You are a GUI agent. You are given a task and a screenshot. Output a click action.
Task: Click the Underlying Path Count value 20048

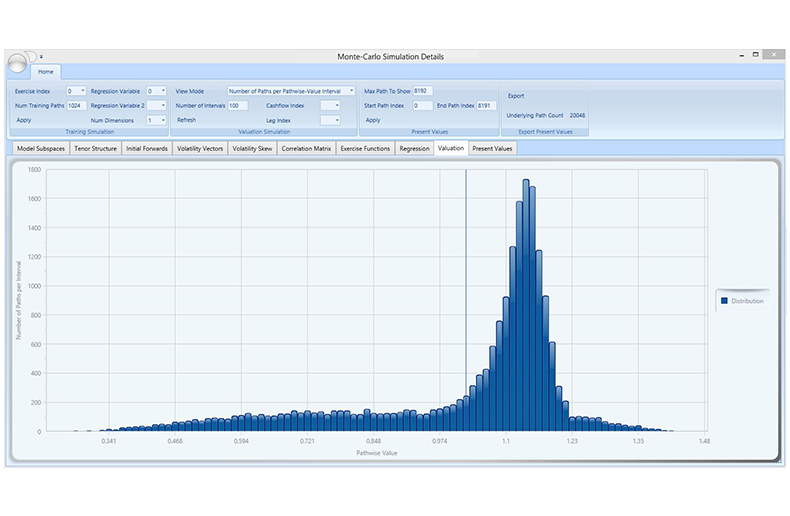(577, 115)
